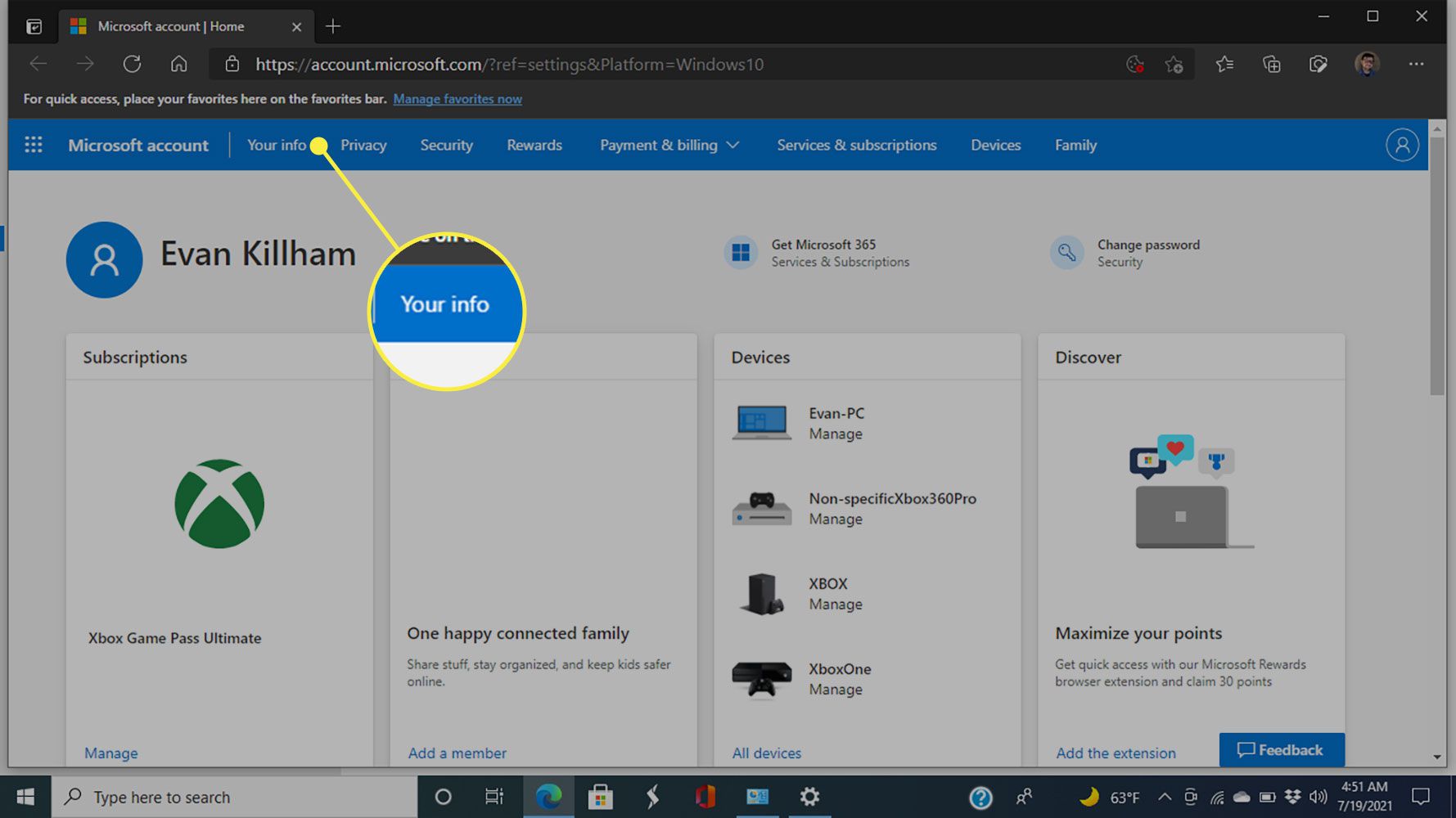View site info lock icon
1456x818 pixels.
(232, 64)
